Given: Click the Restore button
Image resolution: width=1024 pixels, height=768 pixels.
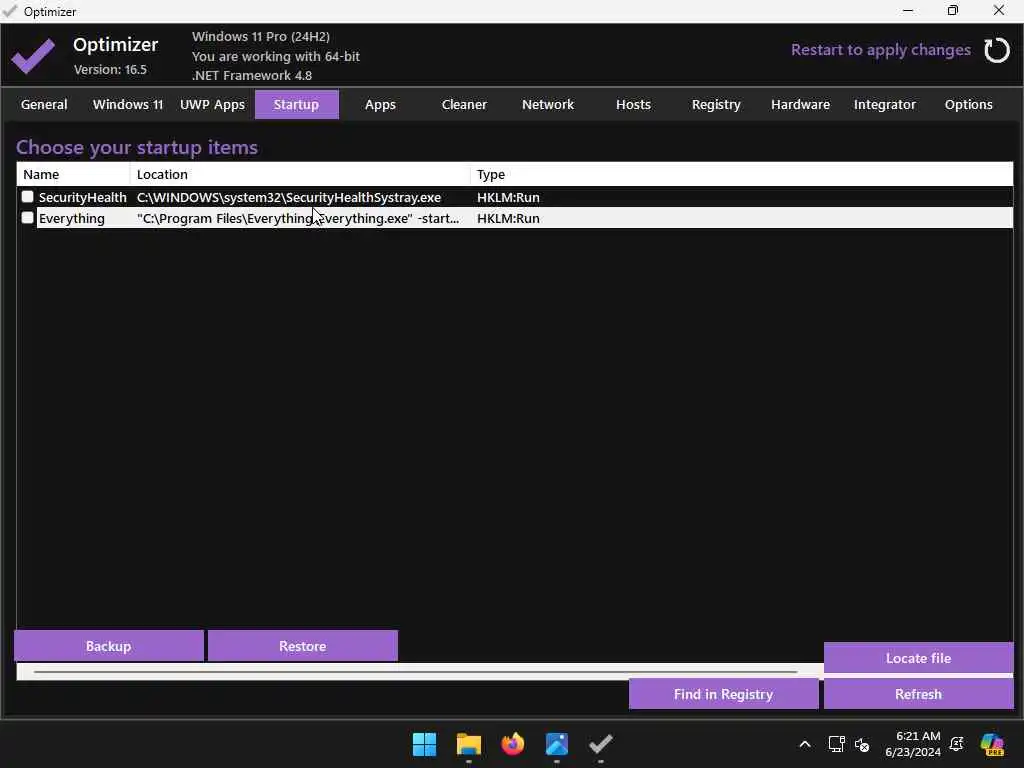Looking at the screenshot, I should pos(302,646).
